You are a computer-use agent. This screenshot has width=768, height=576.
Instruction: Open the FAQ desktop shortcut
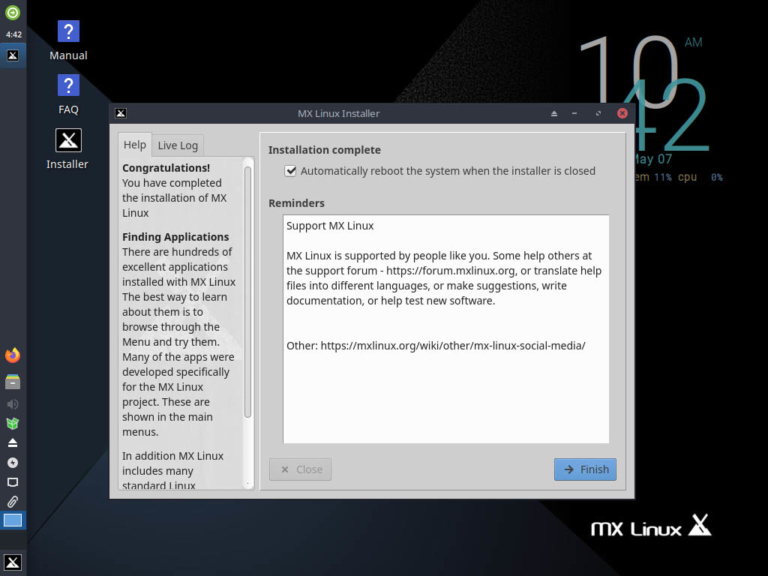tap(68, 95)
